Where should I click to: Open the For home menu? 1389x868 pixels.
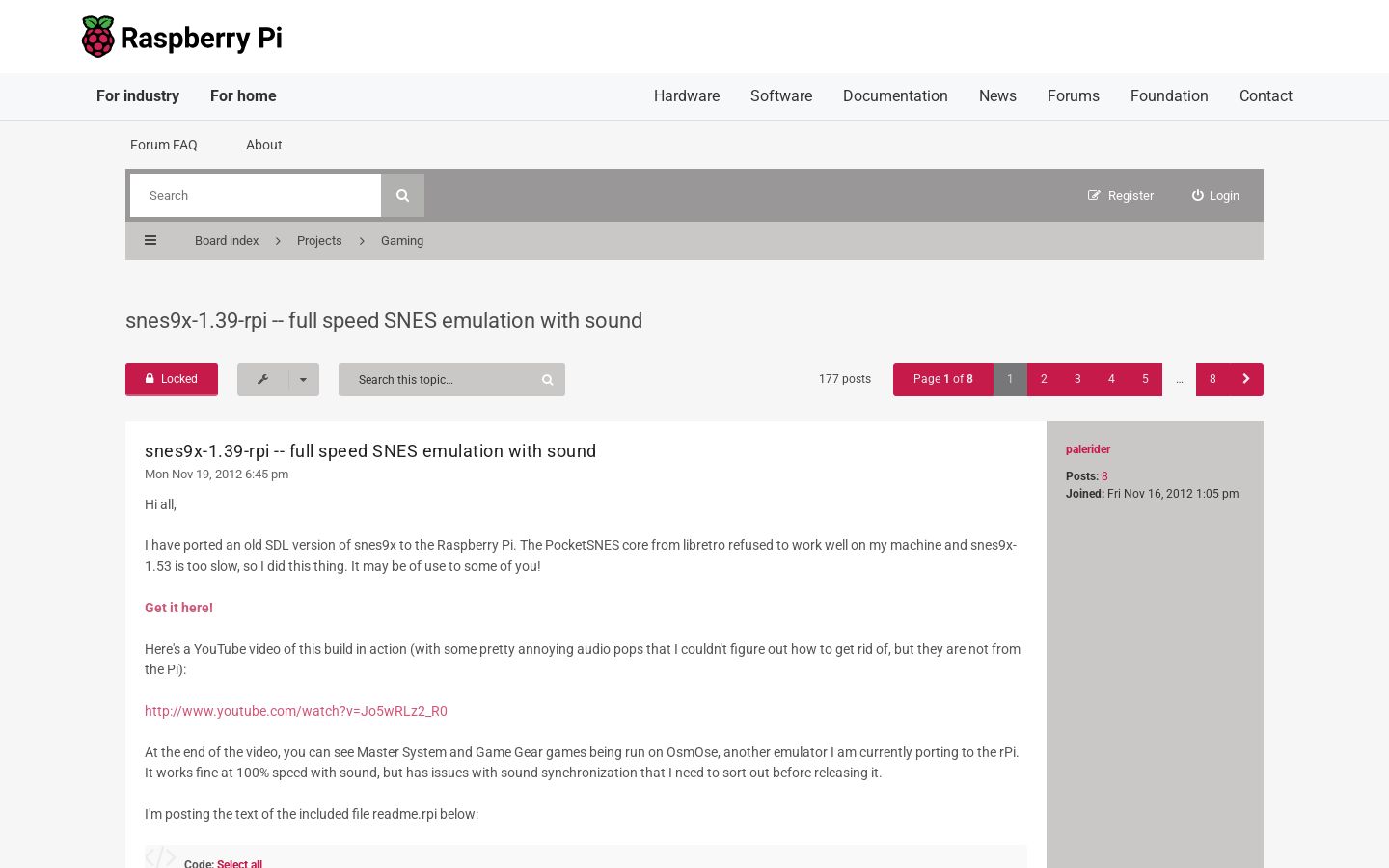[243, 95]
